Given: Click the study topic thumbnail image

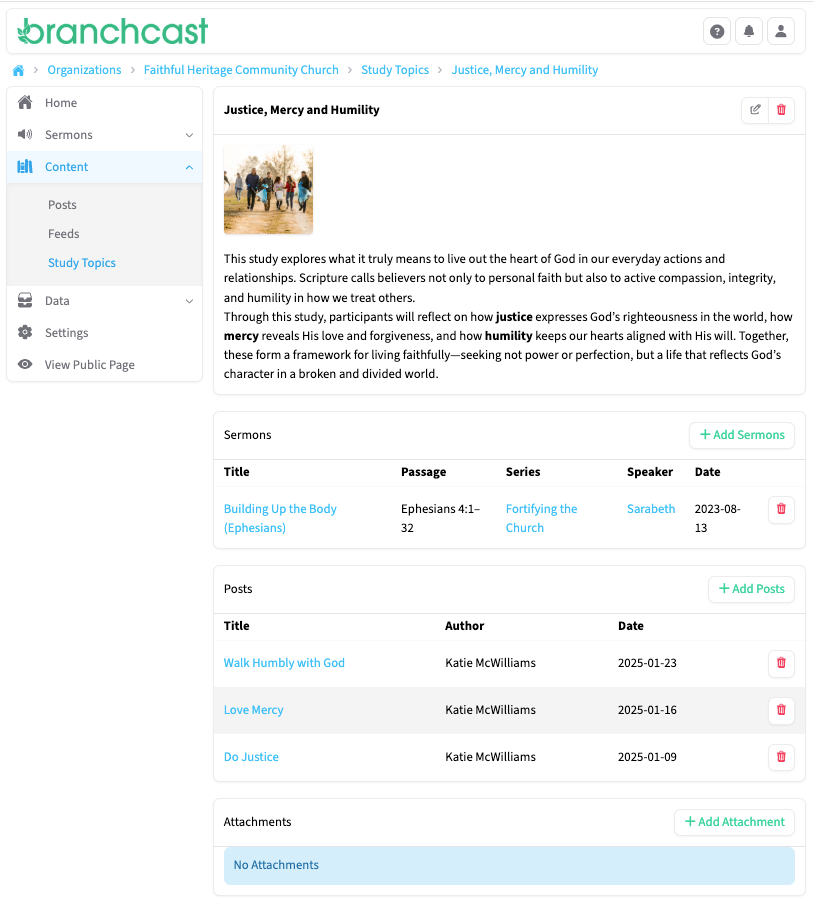Looking at the screenshot, I should tap(268, 190).
